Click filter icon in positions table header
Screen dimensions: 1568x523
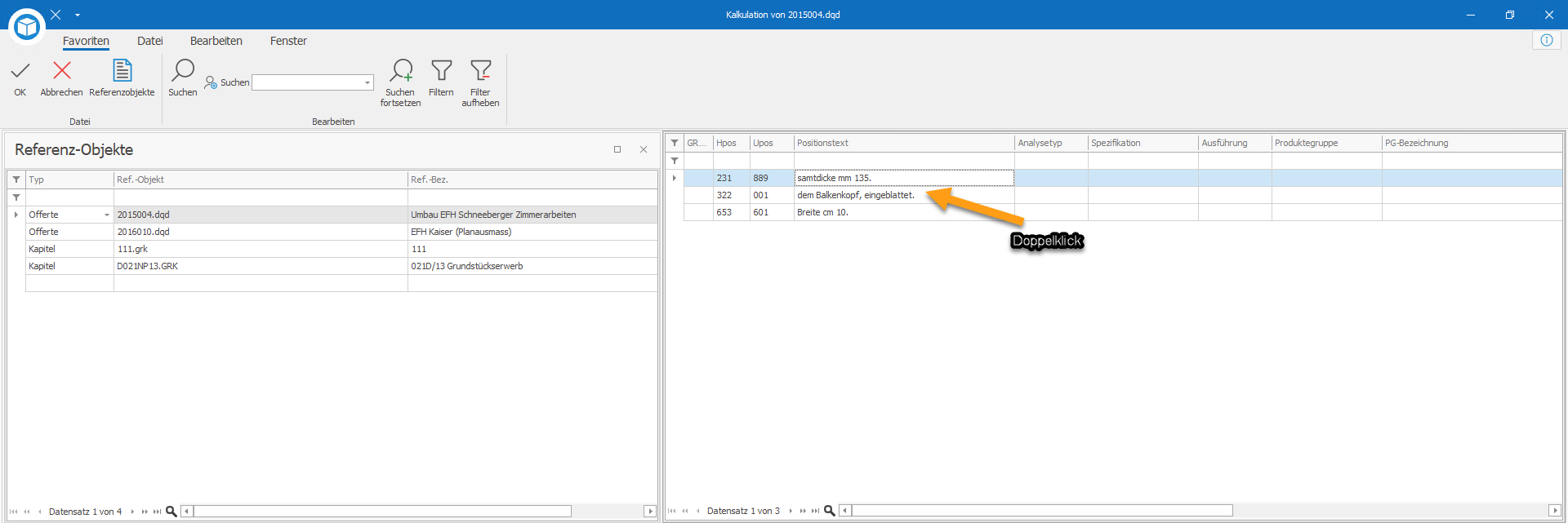pyautogui.click(x=675, y=143)
